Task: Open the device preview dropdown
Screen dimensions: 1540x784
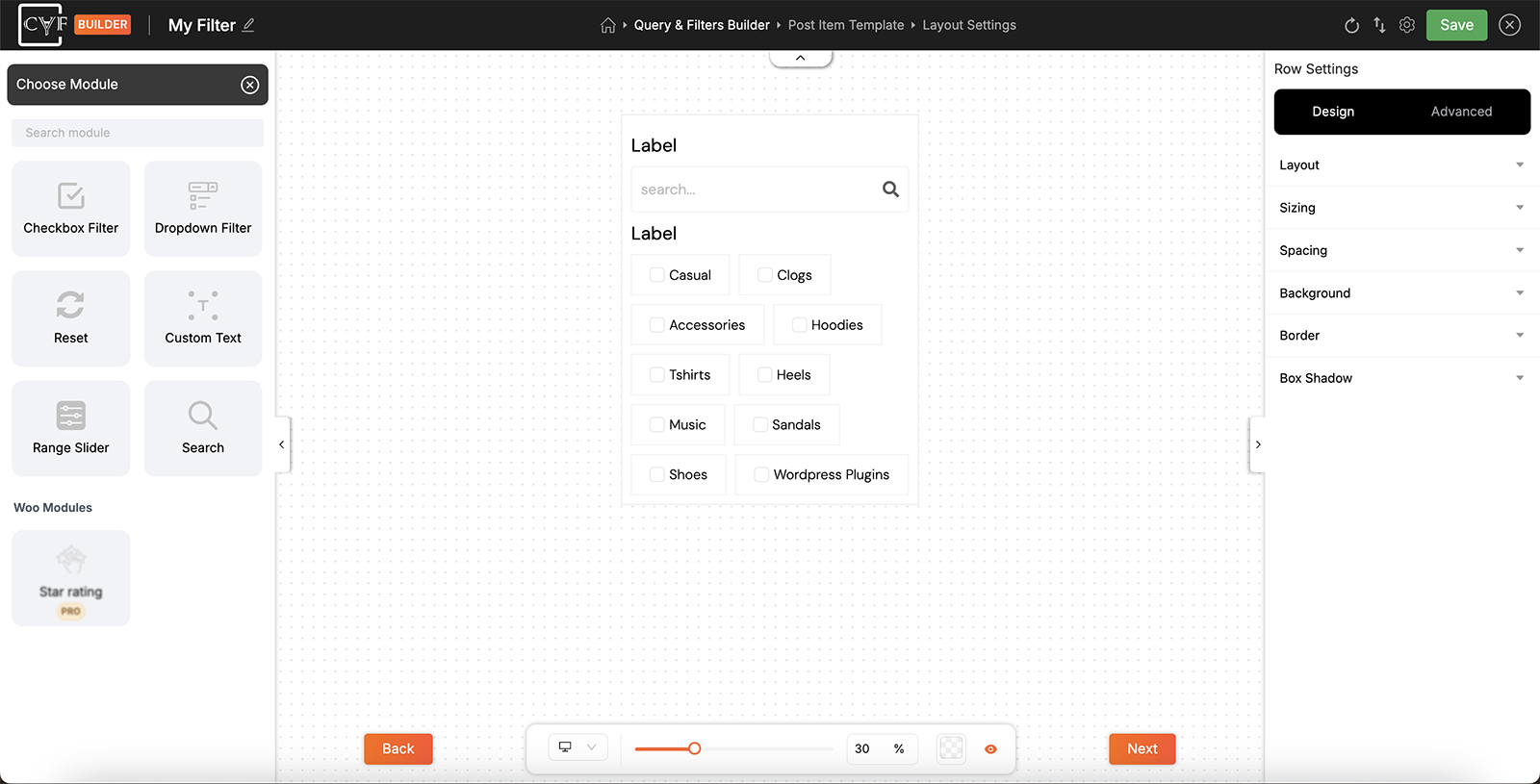Action: tap(578, 747)
